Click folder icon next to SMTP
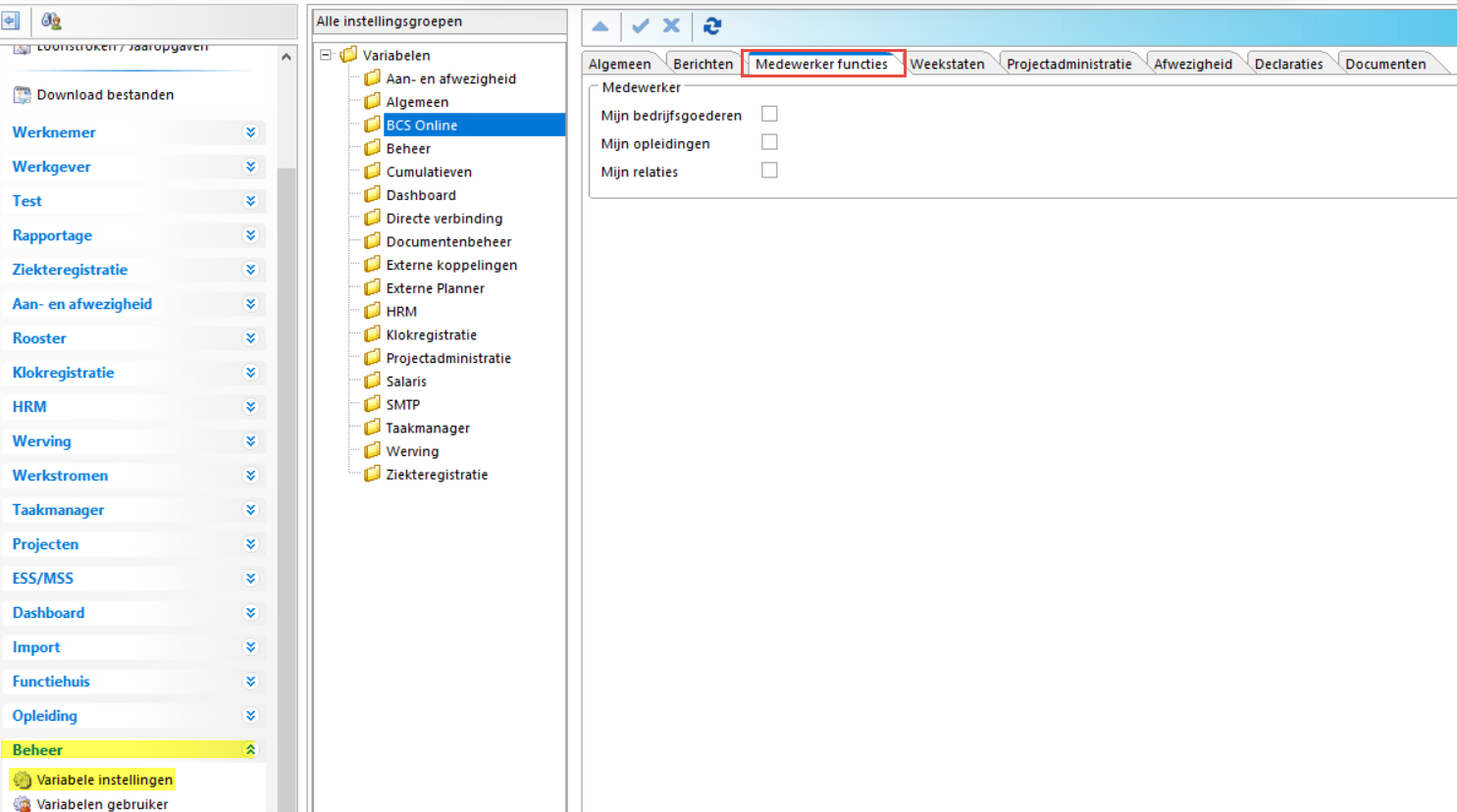Screen dimensions: 1457x812 [372, 404]
